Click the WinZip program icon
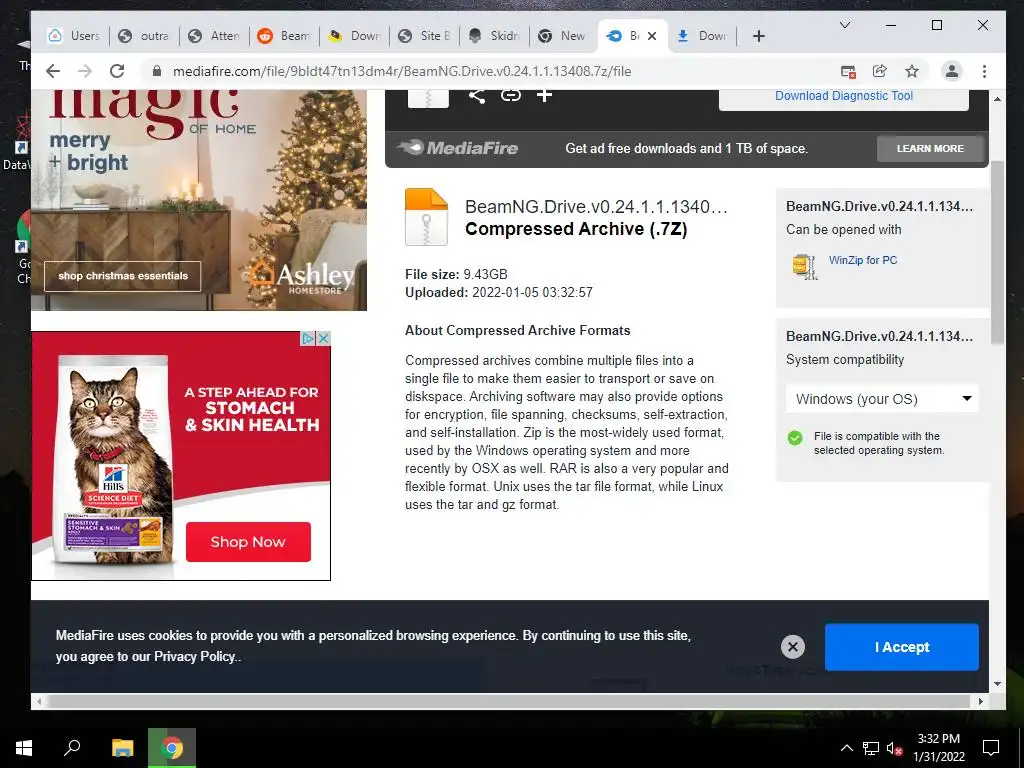The height and width of the screenshot is (768, 1024). [805, 266]
